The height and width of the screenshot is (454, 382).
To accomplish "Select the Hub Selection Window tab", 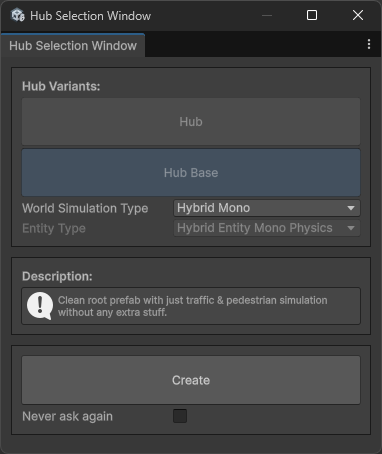I will point(73,45).
